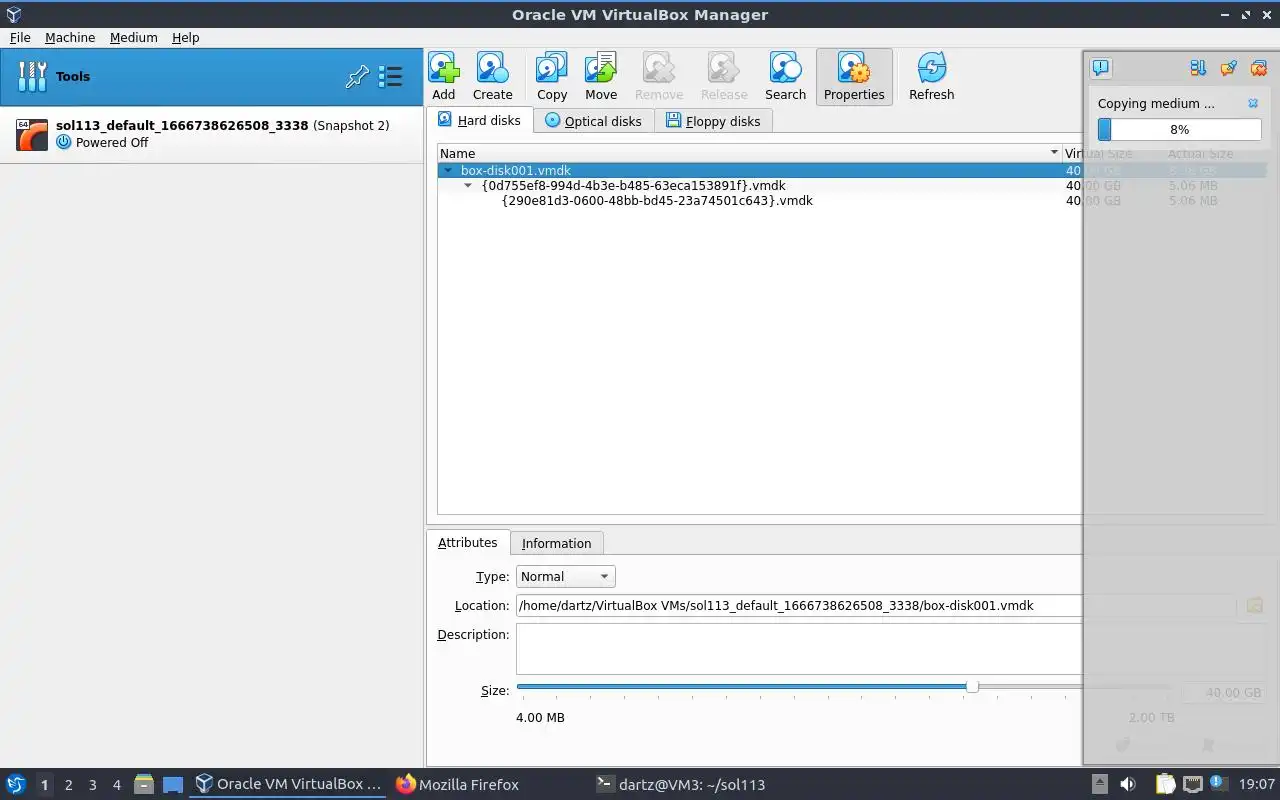This screenshot has height=800, width=1280.
Task: Click the Tools wrench icon in sidebar
Action: pyautogui.click(x=32, y=76)
